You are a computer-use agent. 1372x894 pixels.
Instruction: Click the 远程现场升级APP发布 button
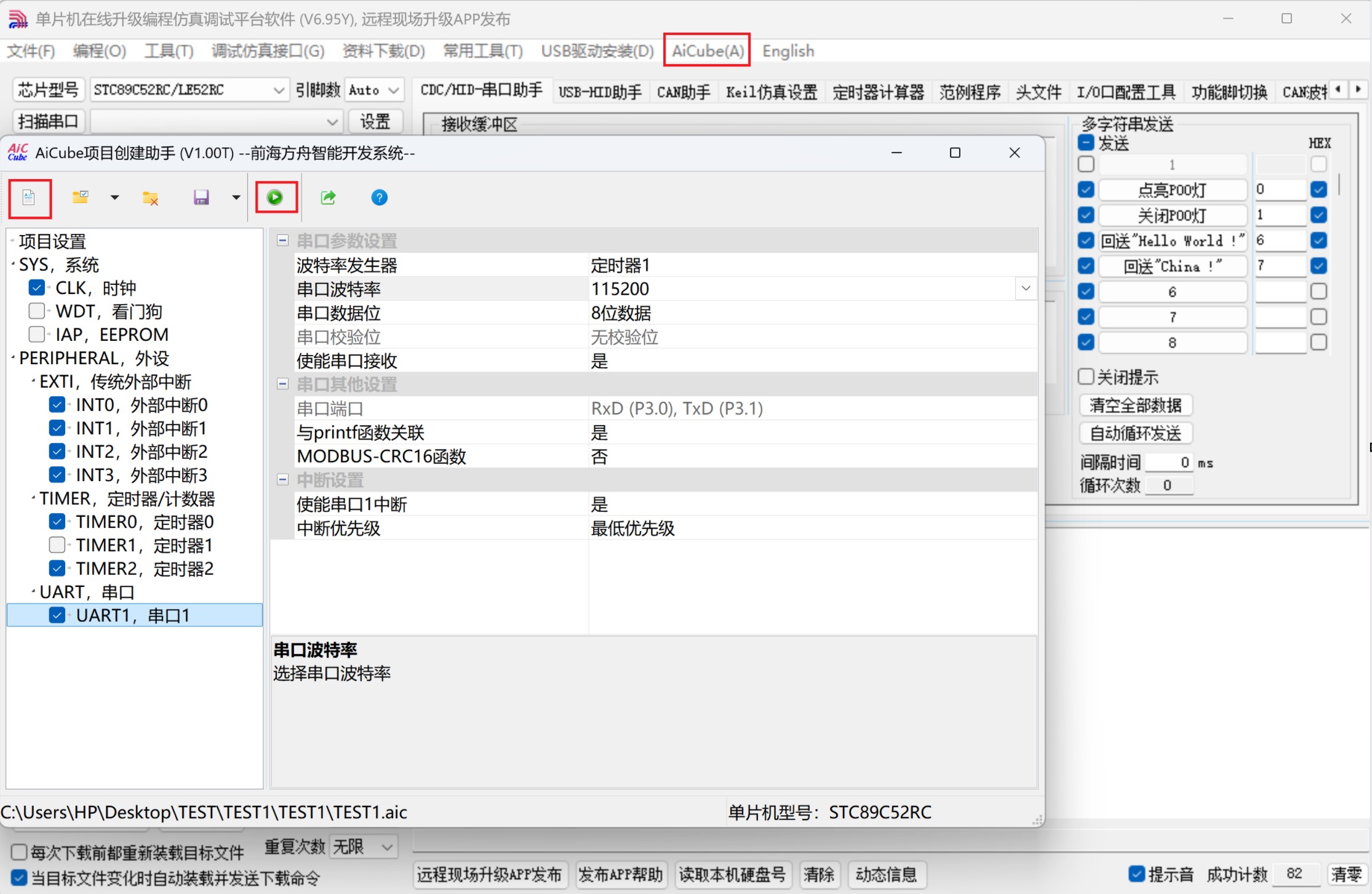coord(489,874)
